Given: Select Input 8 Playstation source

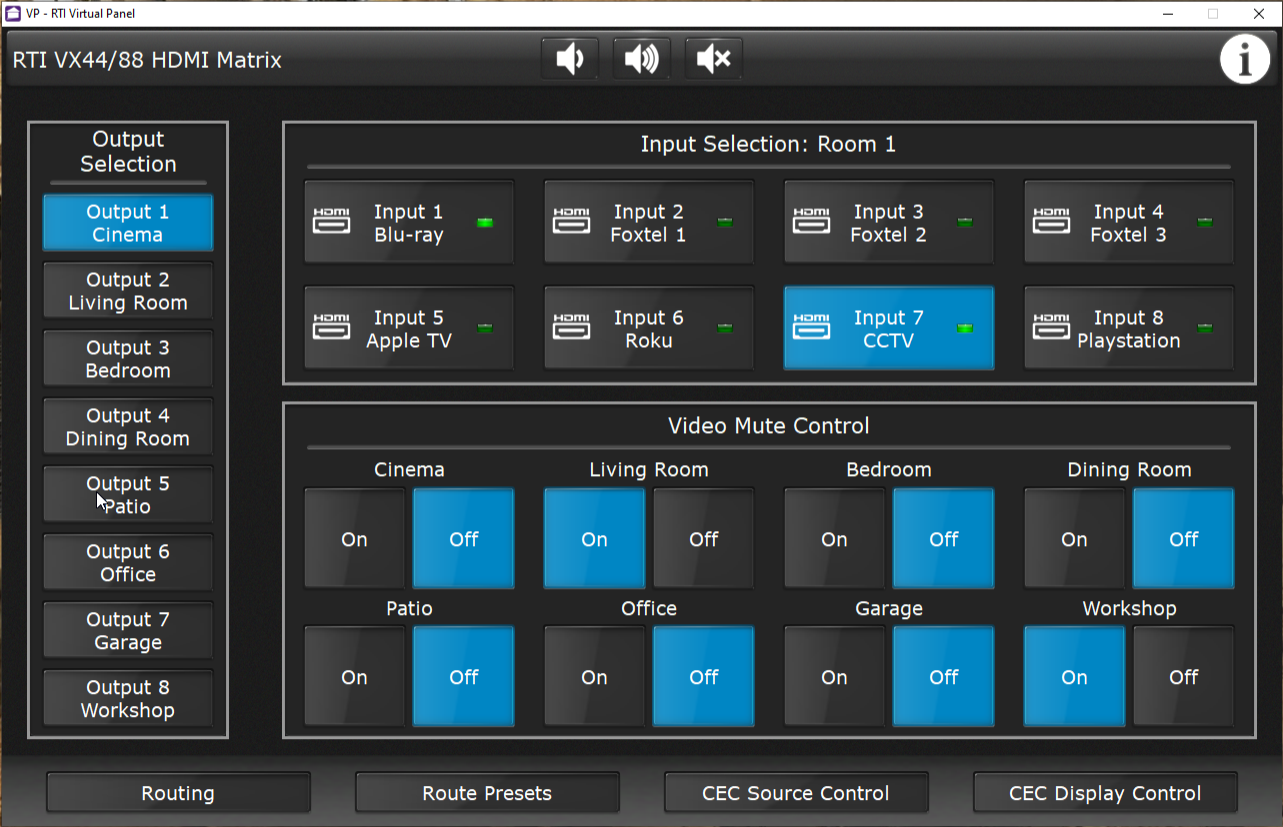Looking at the screenshot, I should pos(1129,328).
